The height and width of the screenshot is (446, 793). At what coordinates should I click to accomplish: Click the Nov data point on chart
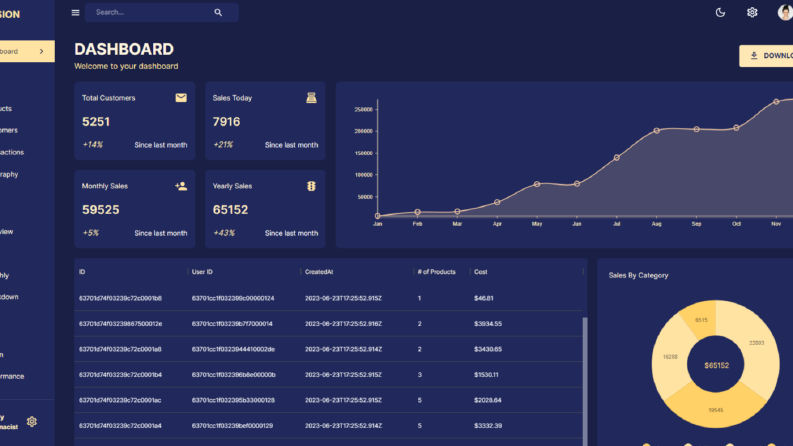[776, 102]
